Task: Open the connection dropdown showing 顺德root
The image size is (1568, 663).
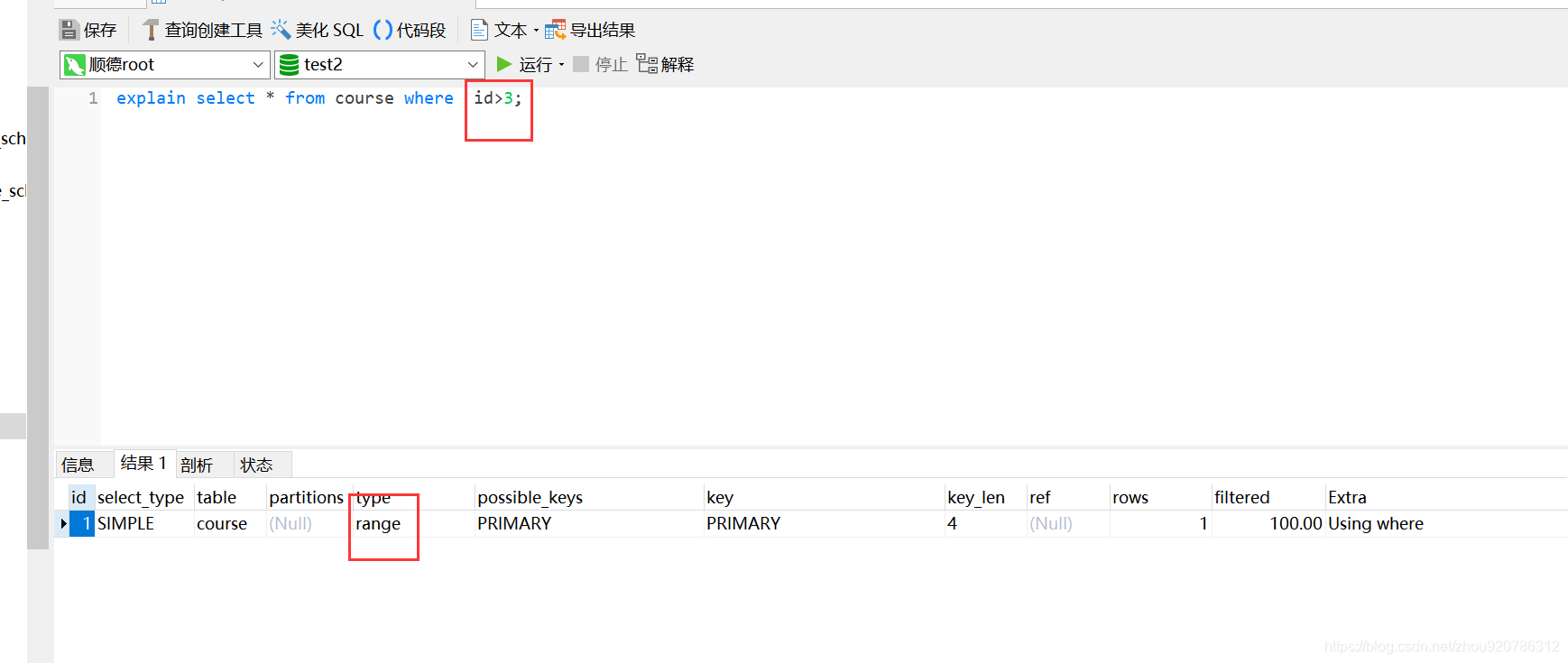Action: tap(165, 65)
